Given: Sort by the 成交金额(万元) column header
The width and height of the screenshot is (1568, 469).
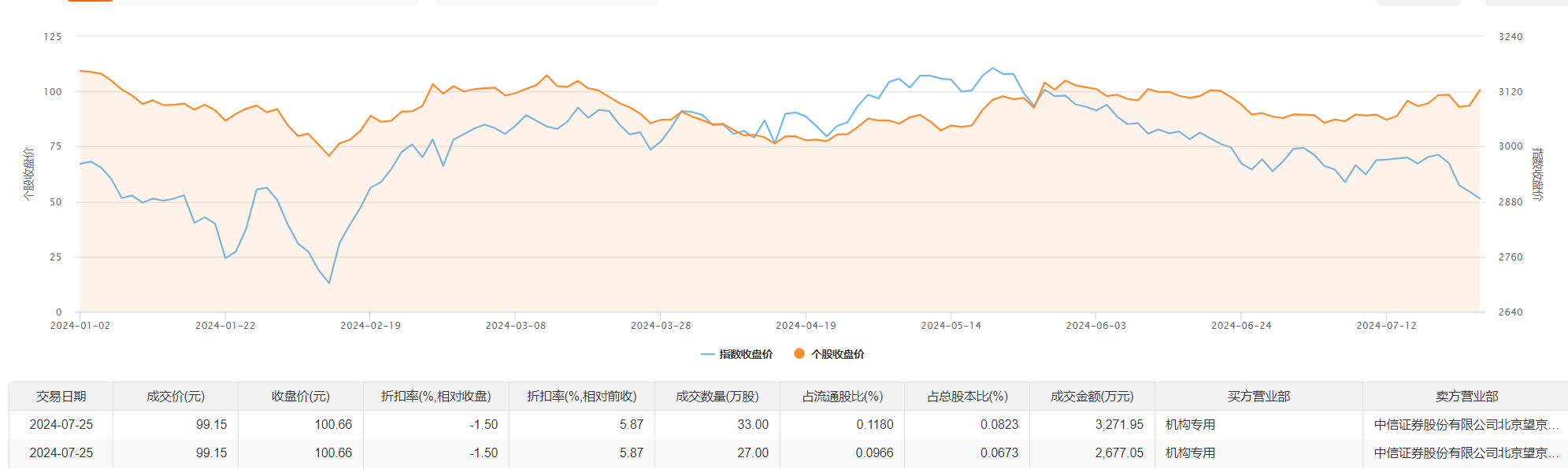Looking at the screenshot, I should [x=1092, y=397].
